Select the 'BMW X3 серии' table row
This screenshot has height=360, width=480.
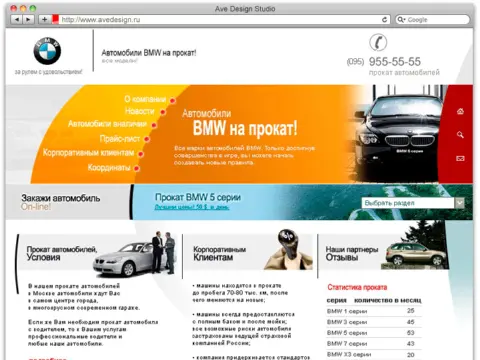[374, 354]
